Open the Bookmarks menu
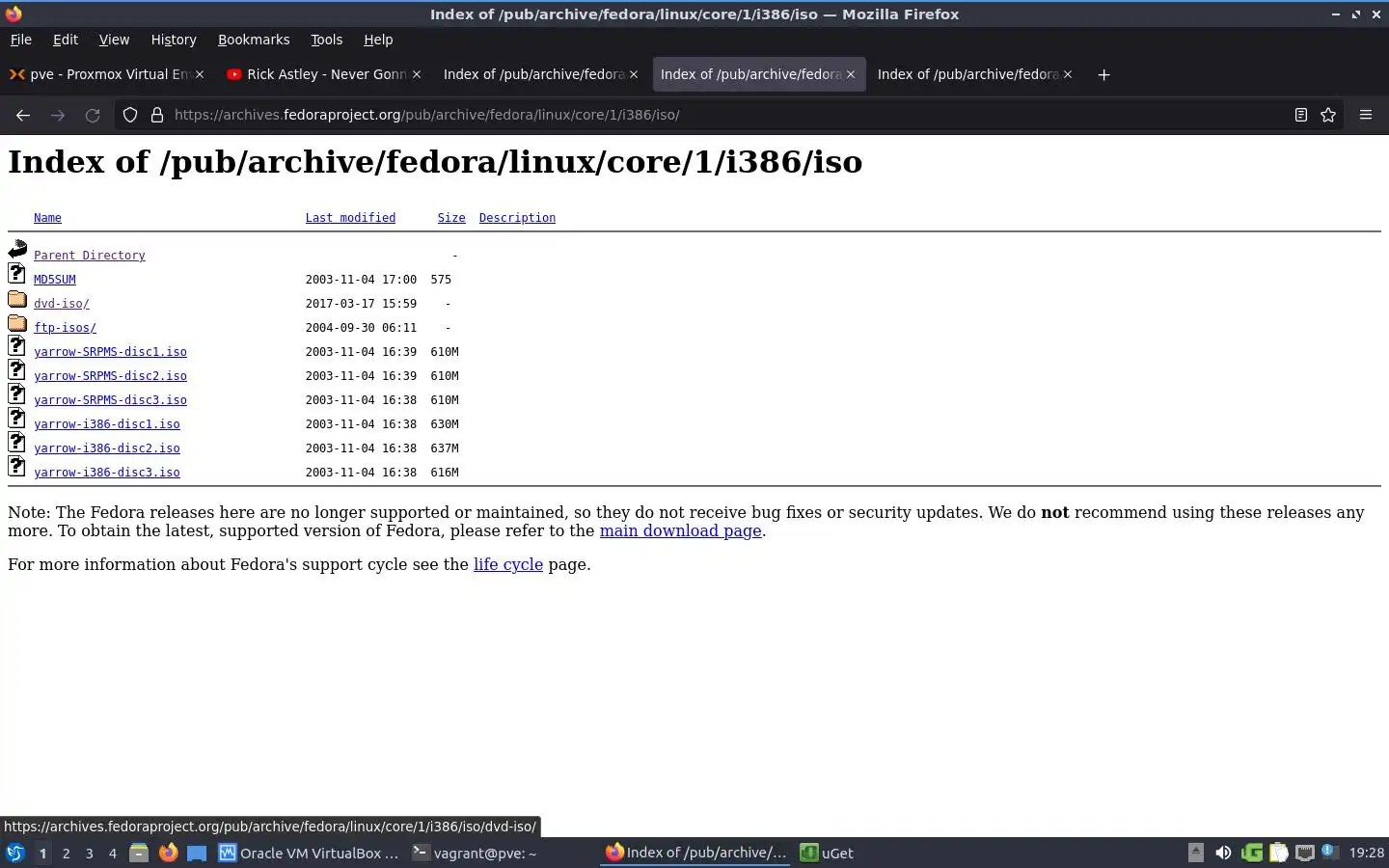 tap(254, 40)
